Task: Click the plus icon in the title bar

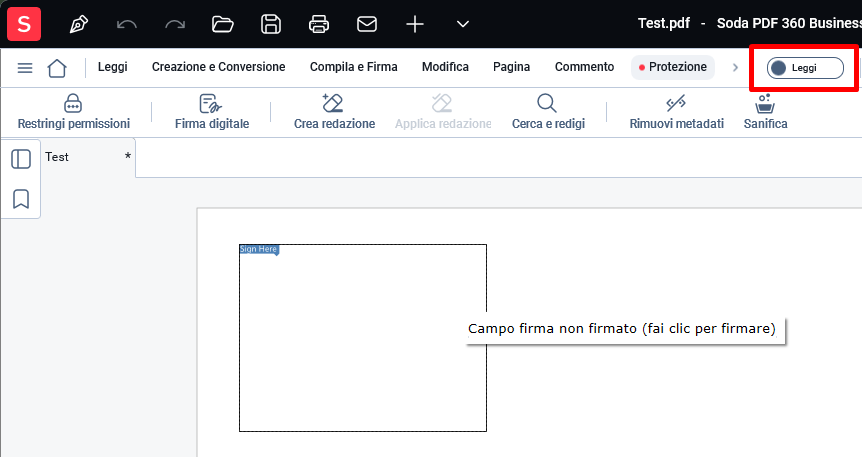Action: pyautogui.click(x=415, y=24)
